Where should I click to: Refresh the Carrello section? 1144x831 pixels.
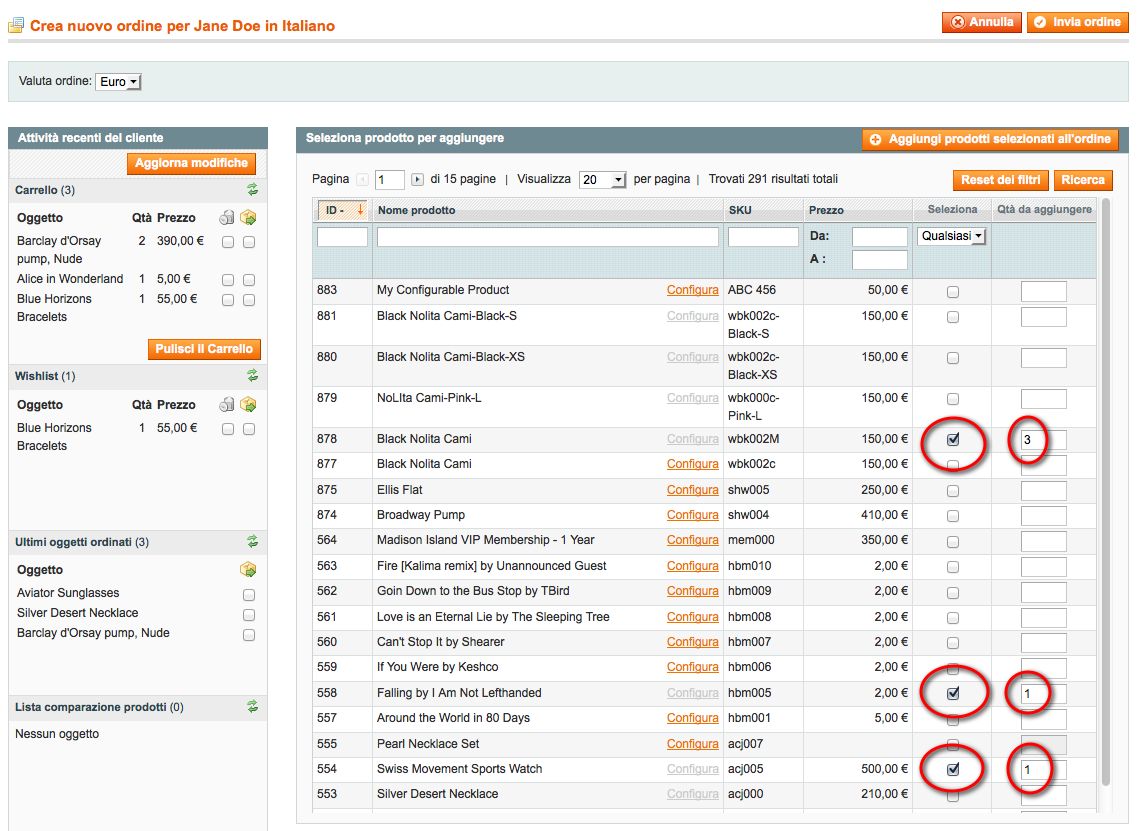point(253,190)
